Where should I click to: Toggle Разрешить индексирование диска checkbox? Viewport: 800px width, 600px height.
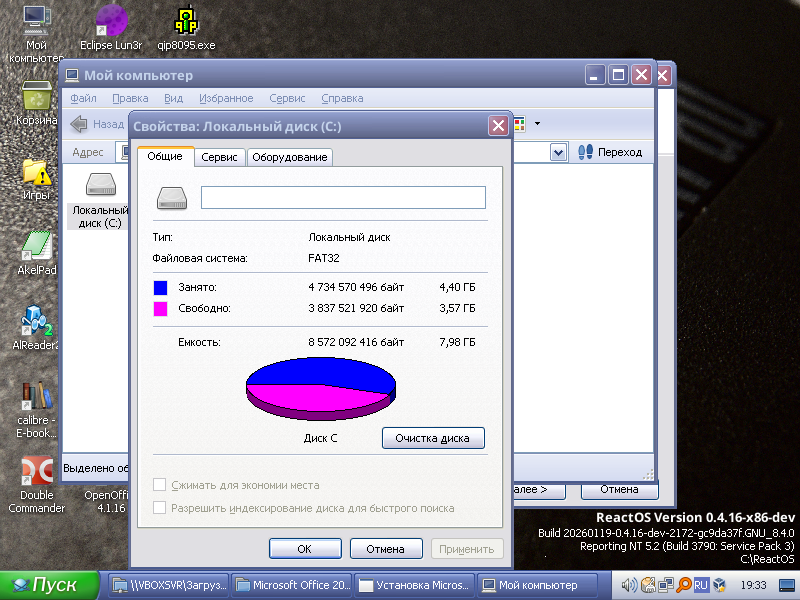160,508
